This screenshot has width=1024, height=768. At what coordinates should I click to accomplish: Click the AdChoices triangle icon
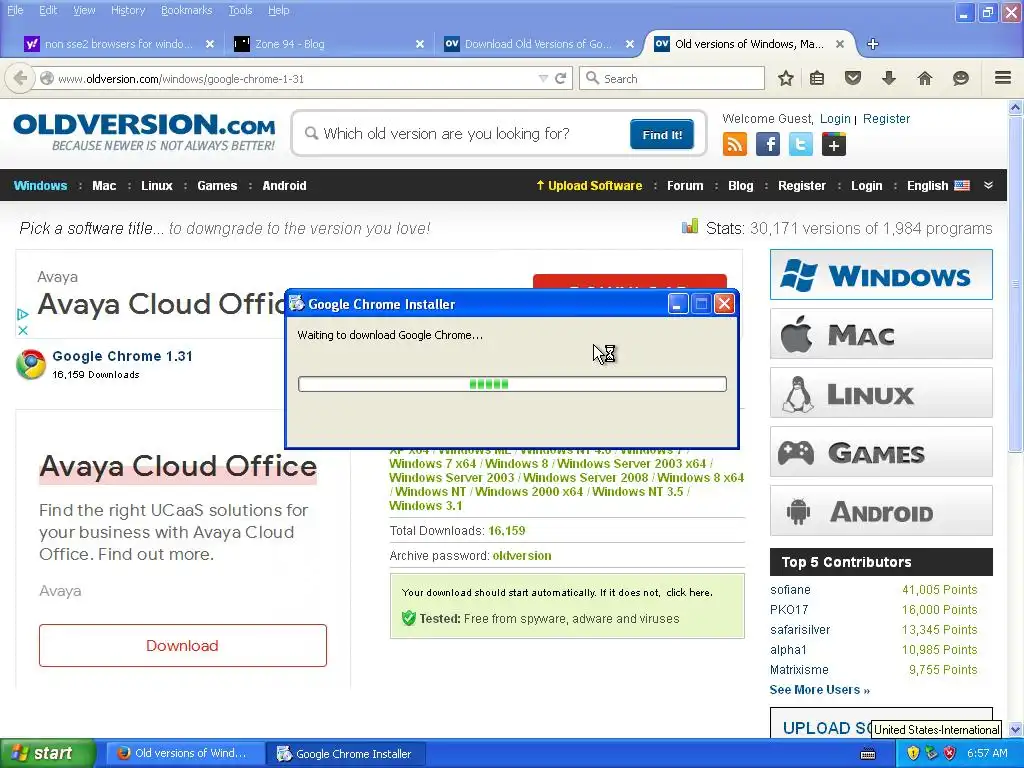(x=23, y=314)
